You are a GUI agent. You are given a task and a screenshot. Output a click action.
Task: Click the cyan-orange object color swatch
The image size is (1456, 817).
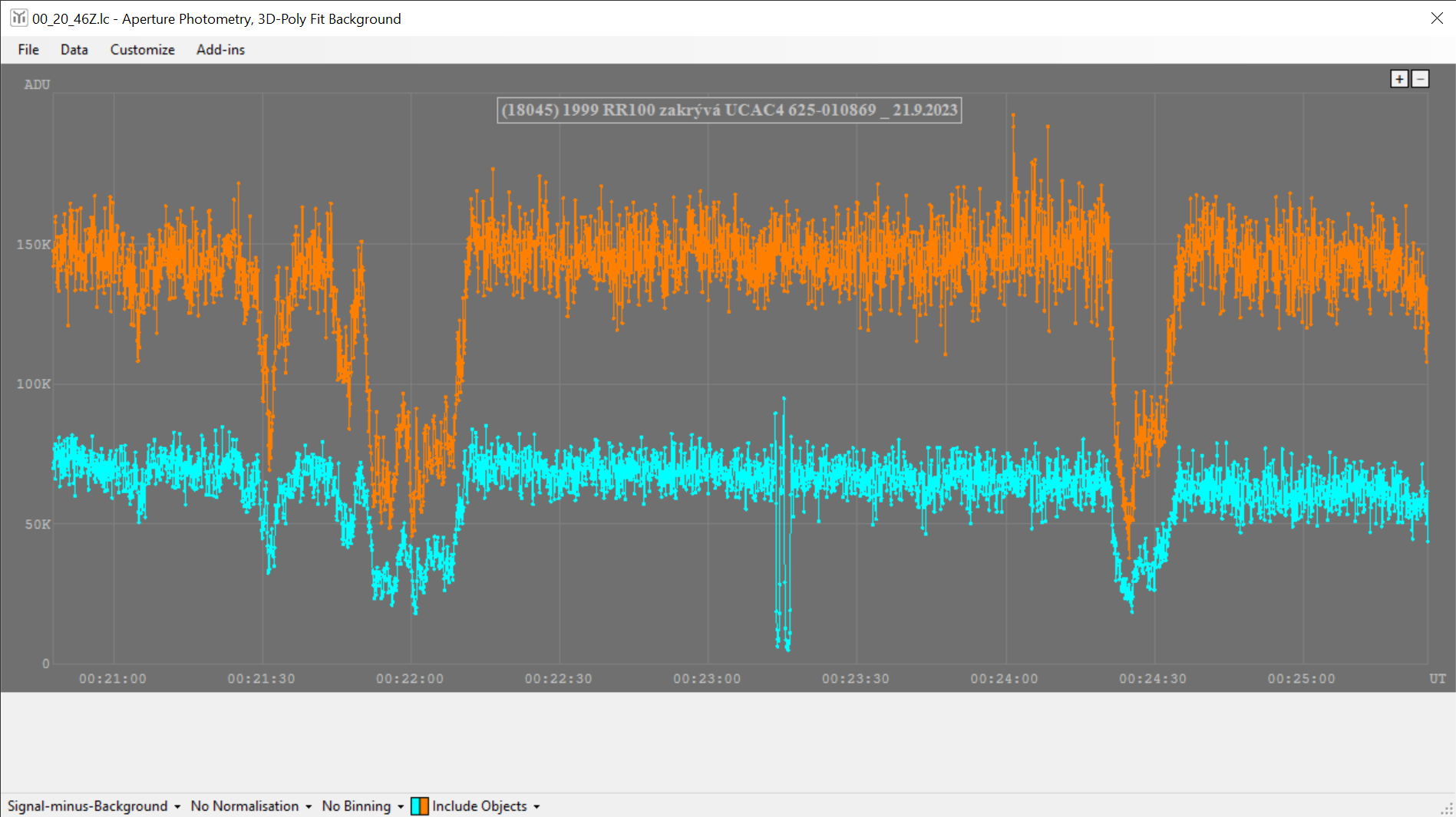point(419,806)
